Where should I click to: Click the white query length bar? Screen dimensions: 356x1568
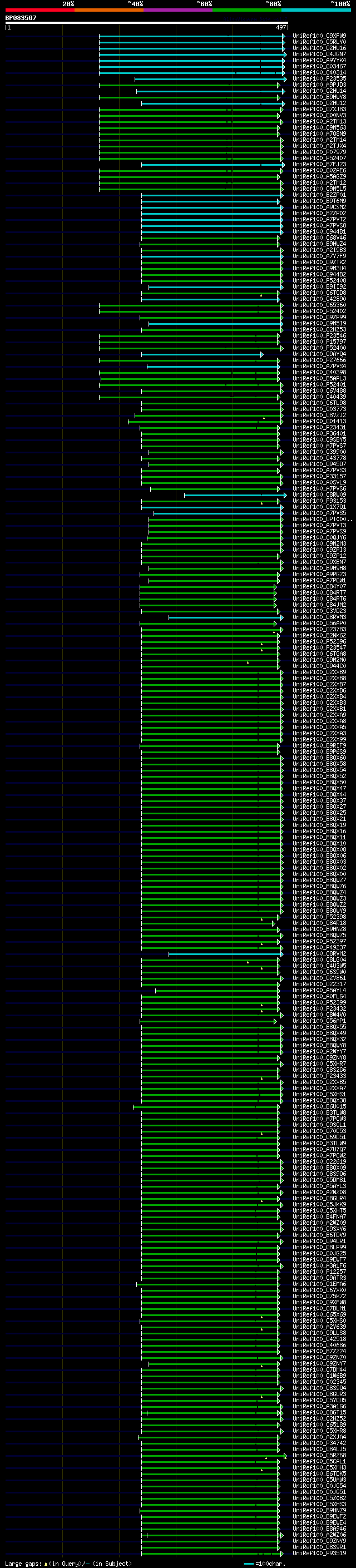point(146,22)
